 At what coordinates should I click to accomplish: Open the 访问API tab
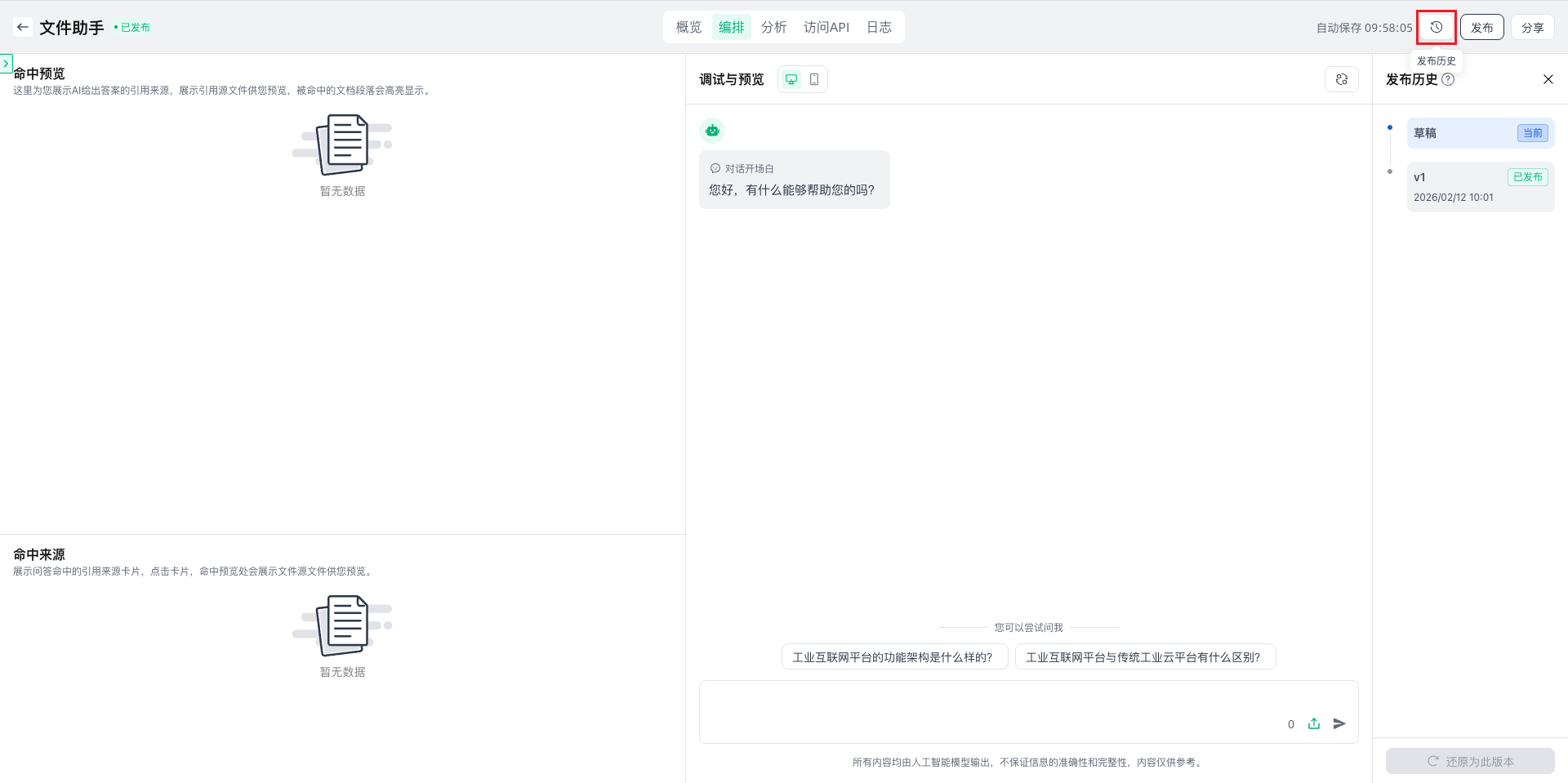[826, 27]
